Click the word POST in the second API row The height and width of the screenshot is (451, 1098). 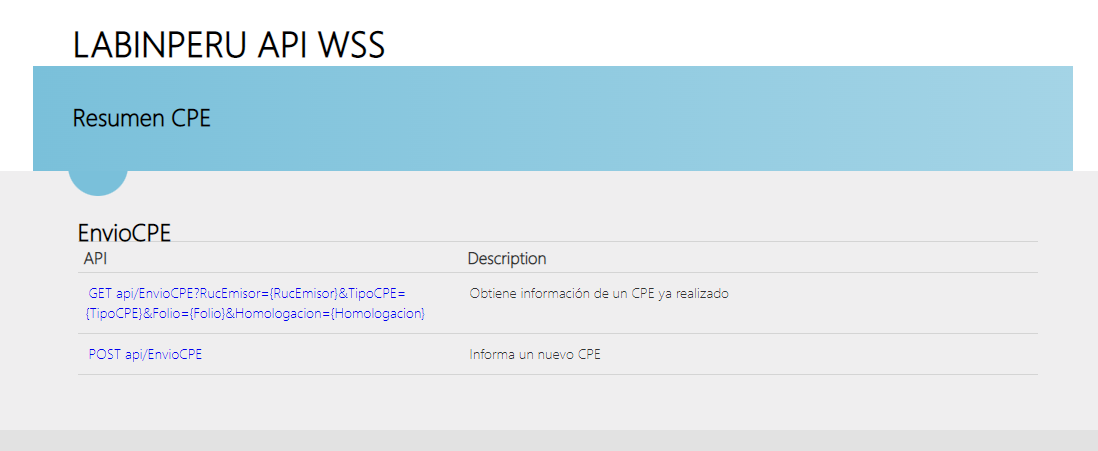(104, 354)
